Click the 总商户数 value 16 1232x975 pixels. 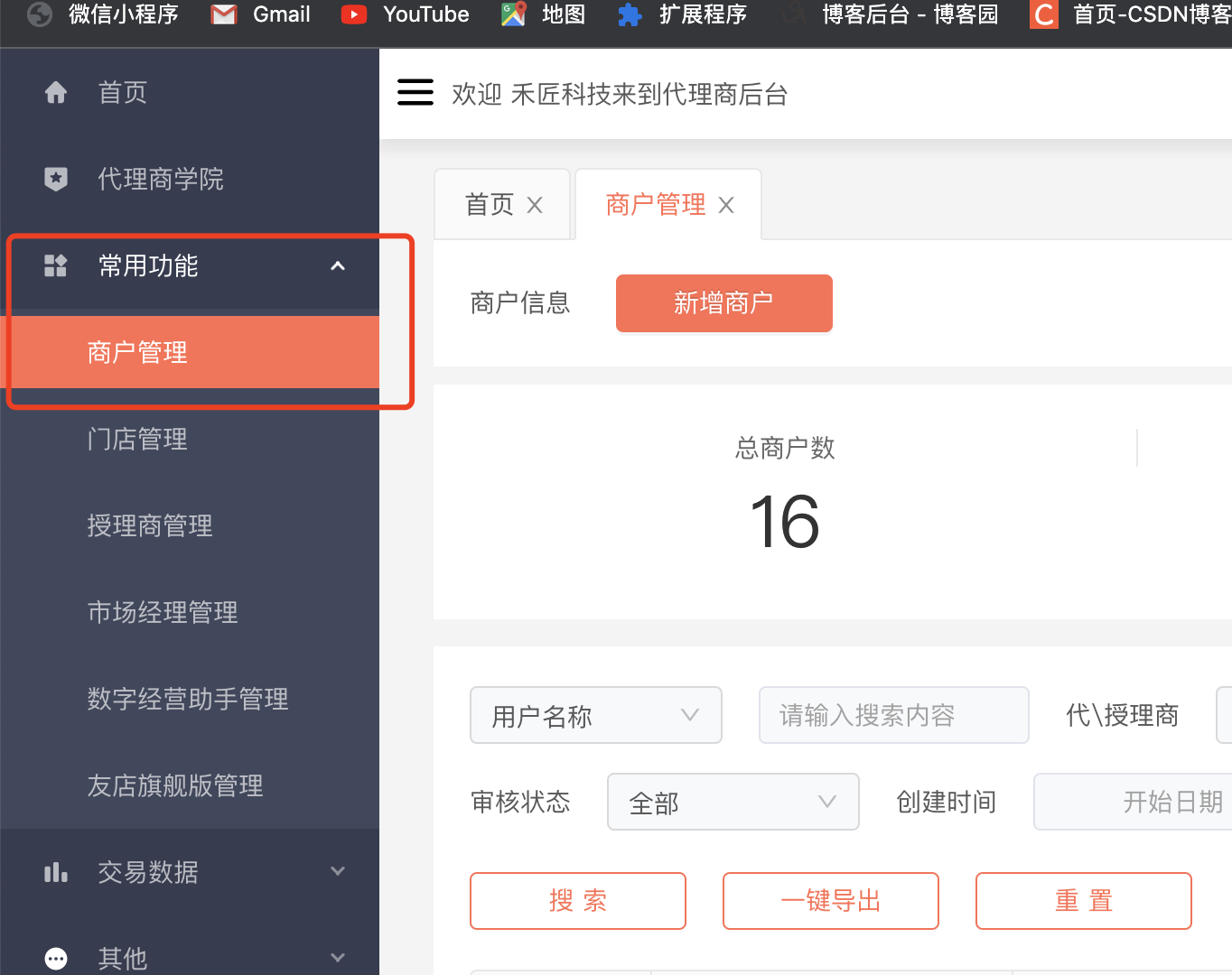click(785, 522)
